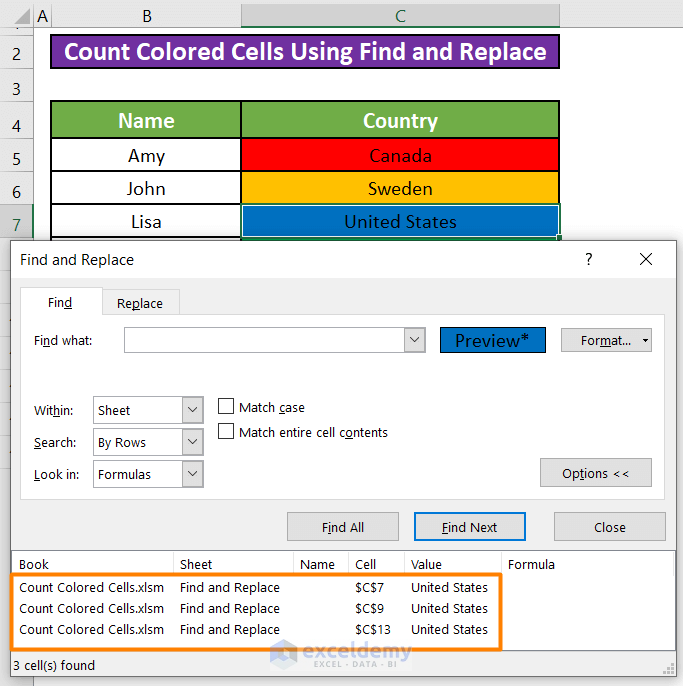This screenshot has height=686, width=683.
Task: Click inside the Find what text field
Action: [x=264, y=341]
